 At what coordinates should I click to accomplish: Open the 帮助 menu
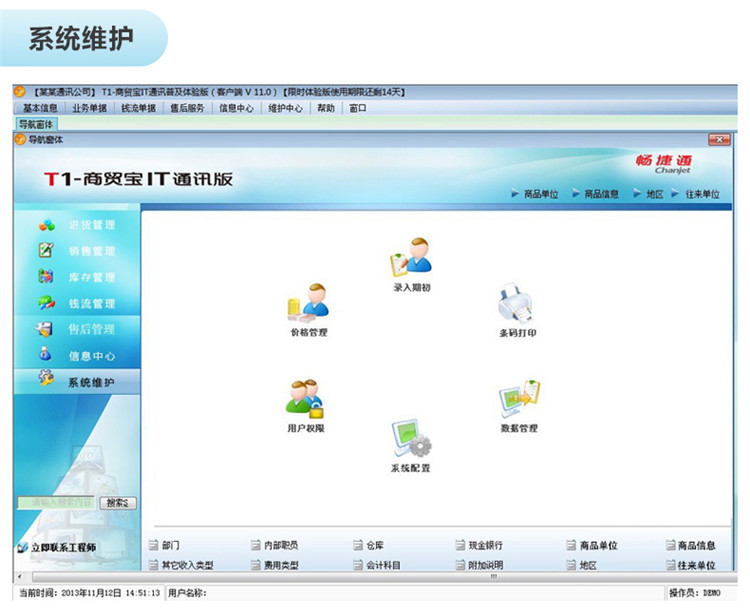326,109
